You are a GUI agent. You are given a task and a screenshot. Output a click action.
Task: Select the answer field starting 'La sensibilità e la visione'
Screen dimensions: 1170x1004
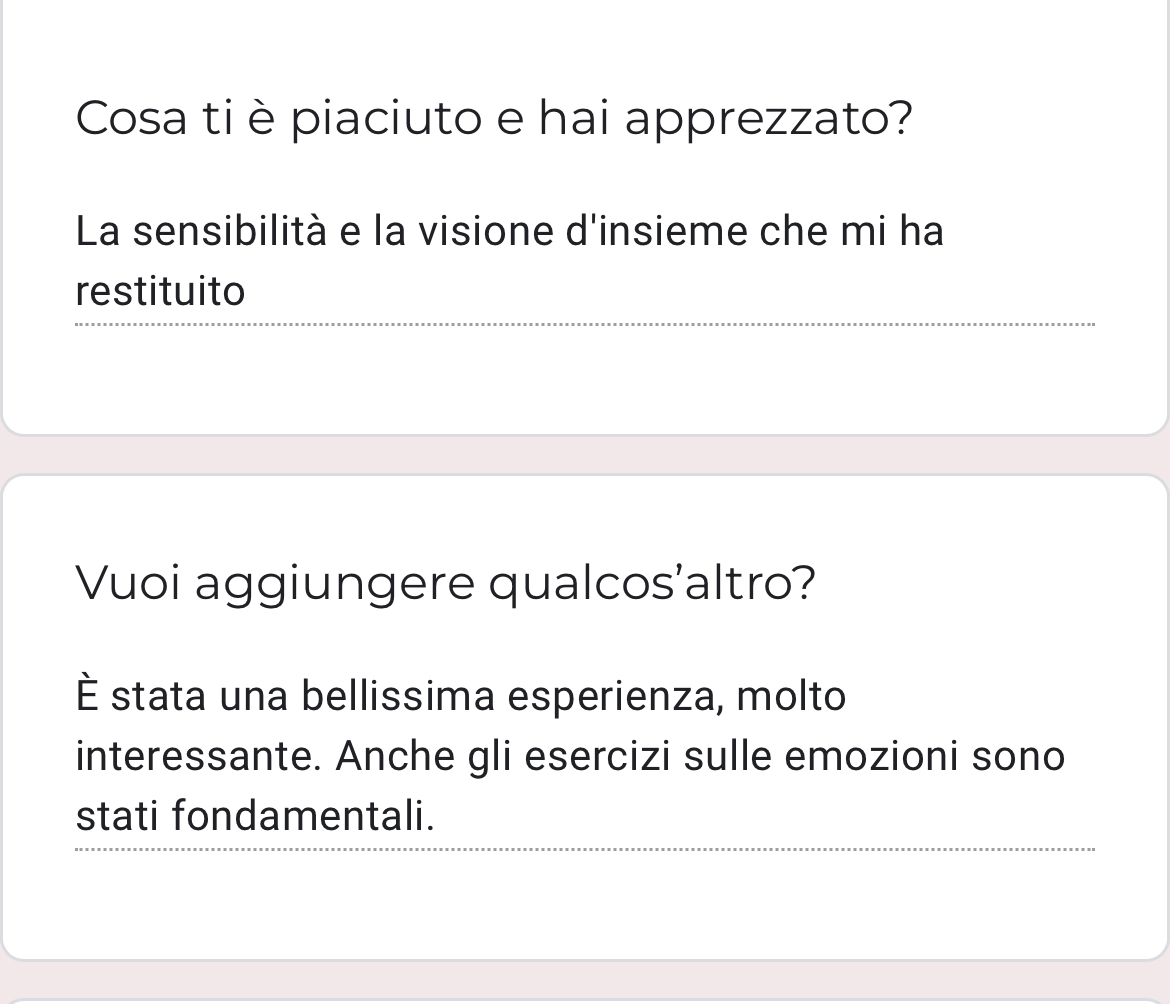coord(585,261)
